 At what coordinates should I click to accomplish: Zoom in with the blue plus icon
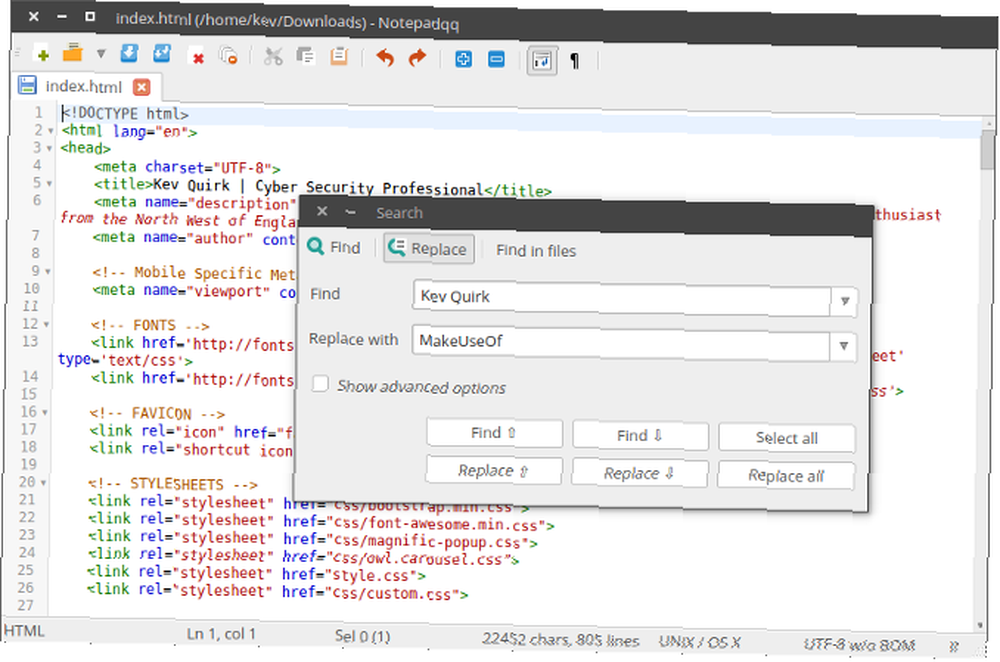point(463,59)
